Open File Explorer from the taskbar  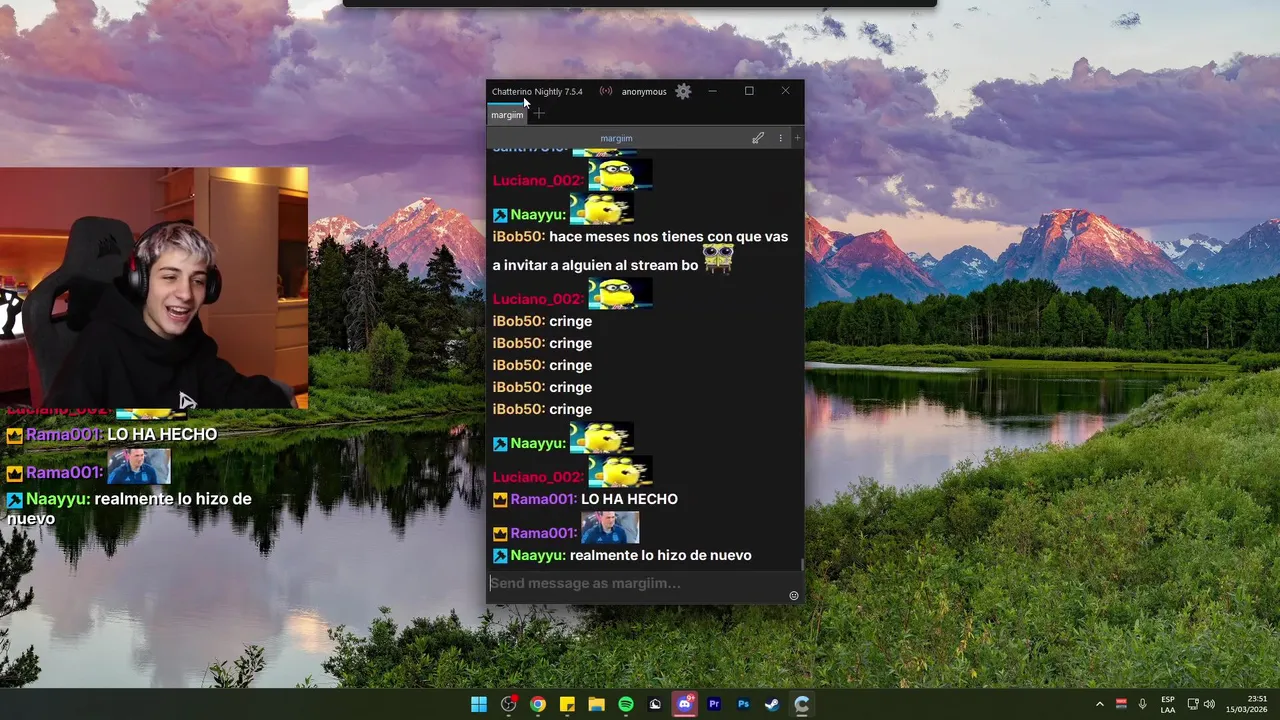click(x=596, y=704)
